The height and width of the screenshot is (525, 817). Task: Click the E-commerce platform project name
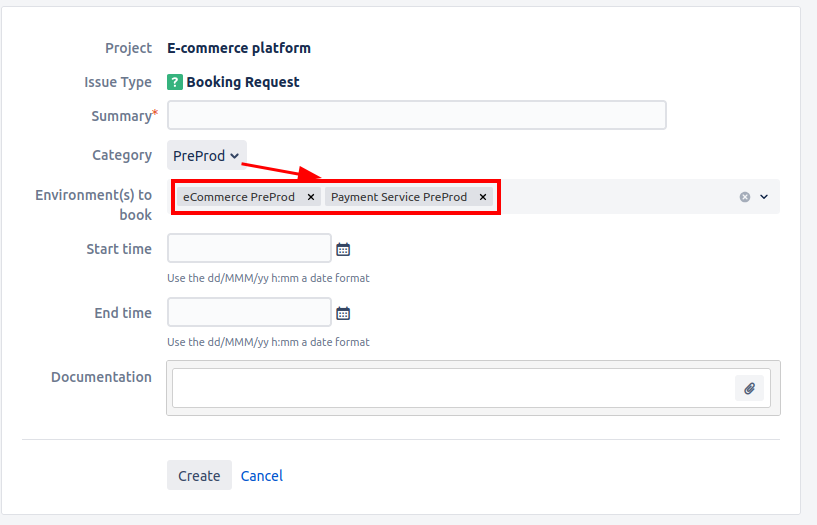(239, 48)
